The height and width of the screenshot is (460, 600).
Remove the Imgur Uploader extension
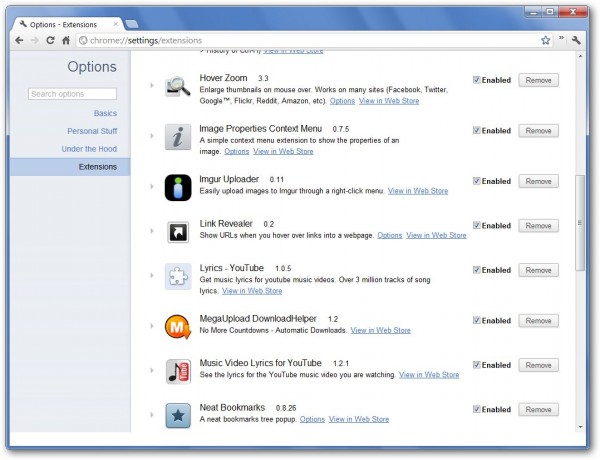click(x=538, y=181)
